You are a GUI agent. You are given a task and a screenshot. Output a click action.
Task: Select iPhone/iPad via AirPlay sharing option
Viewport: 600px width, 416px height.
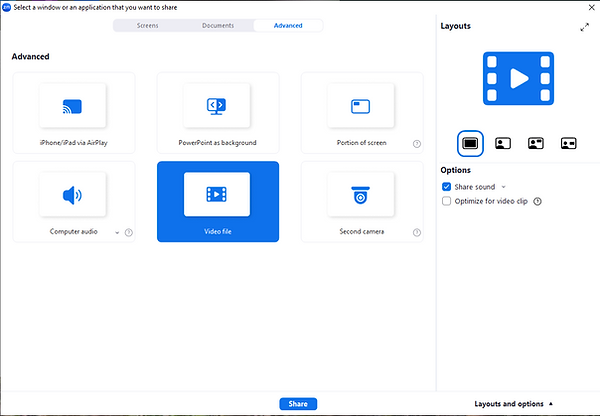click(74, 113)
